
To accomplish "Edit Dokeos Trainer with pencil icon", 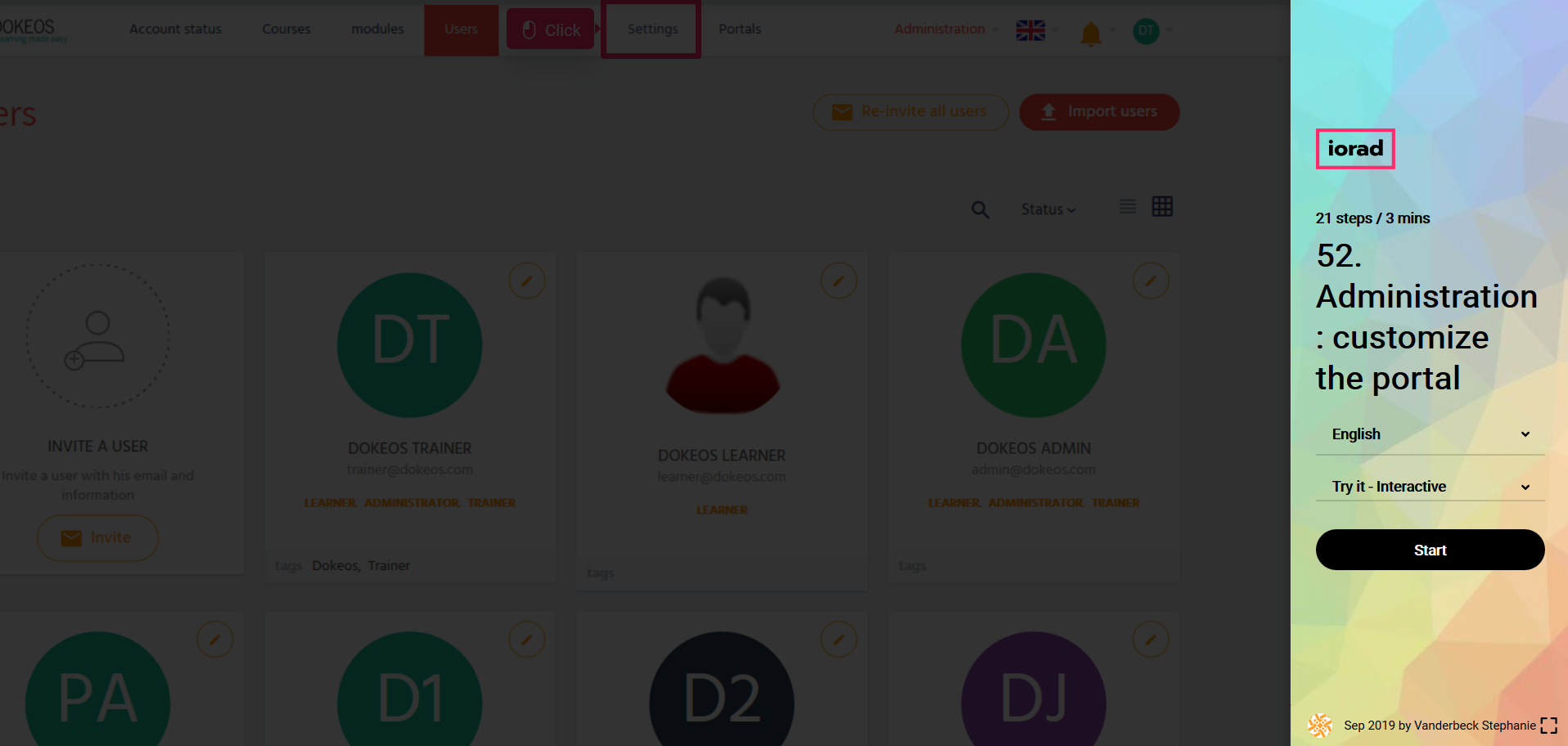I will 527,281.
